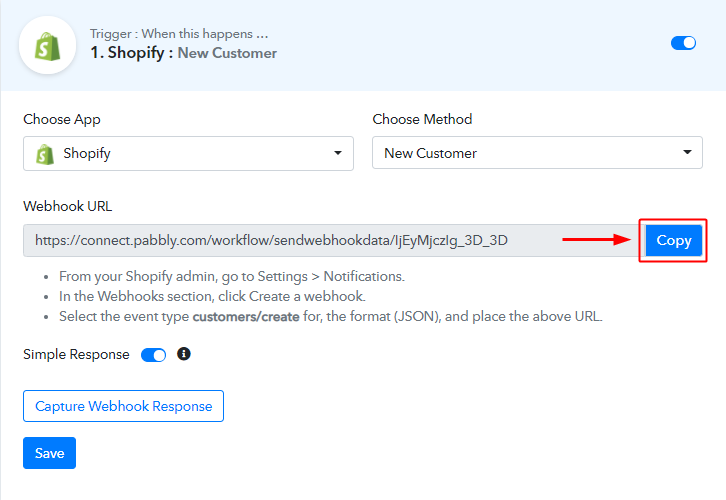Save the trigger configuration

50,453
